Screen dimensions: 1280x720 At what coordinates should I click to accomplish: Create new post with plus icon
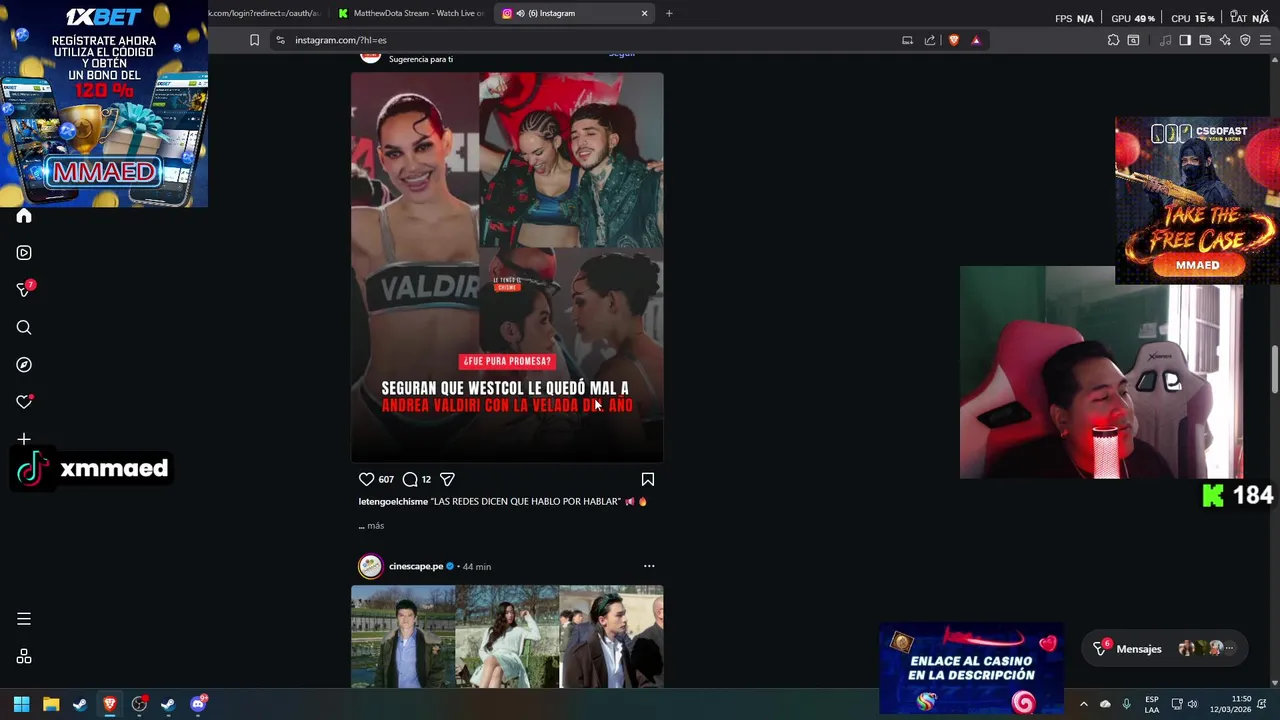point(24,439)
